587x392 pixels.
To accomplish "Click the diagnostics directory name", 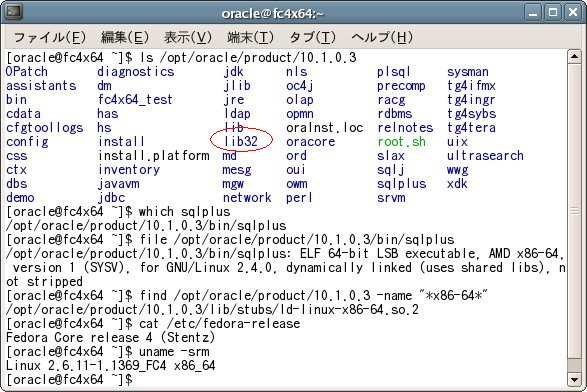I will [x=136, y=72].
